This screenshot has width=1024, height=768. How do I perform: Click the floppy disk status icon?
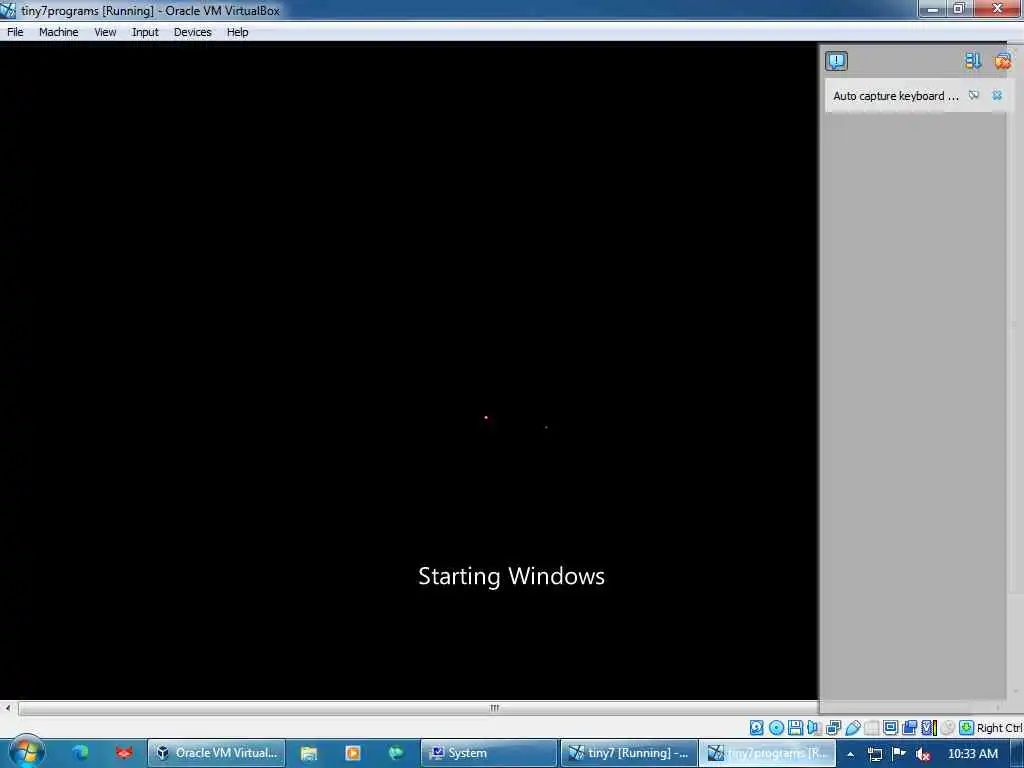click(x=795, y=728)
